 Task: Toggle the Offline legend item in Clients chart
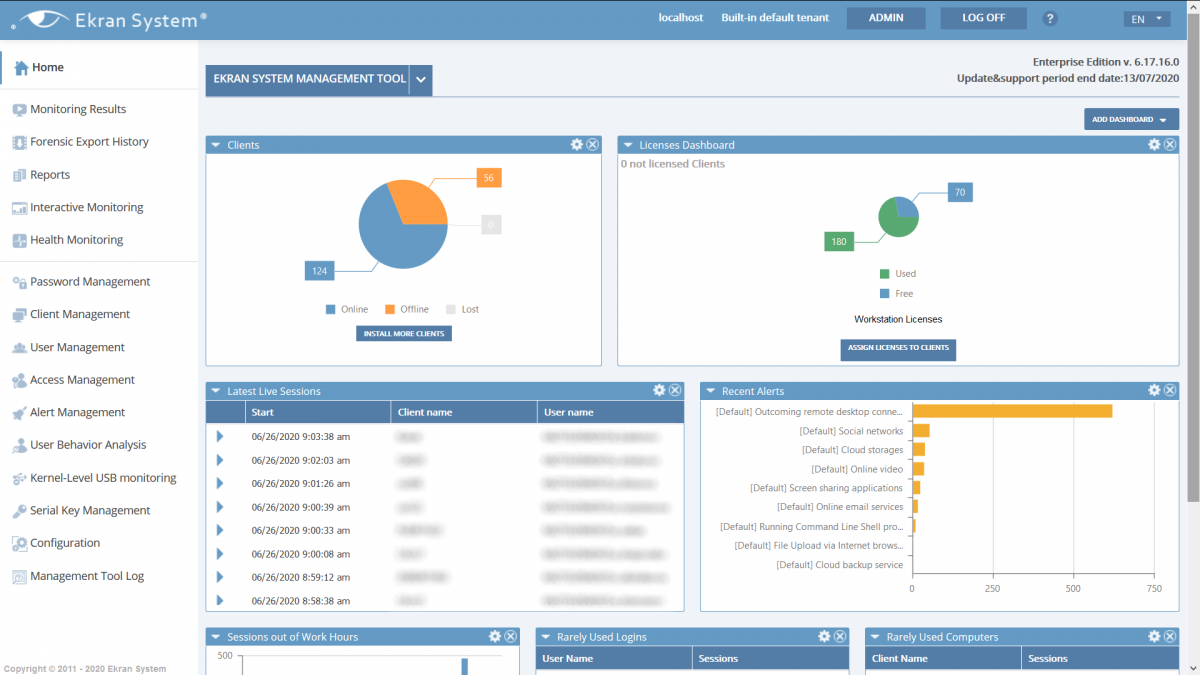406,309
